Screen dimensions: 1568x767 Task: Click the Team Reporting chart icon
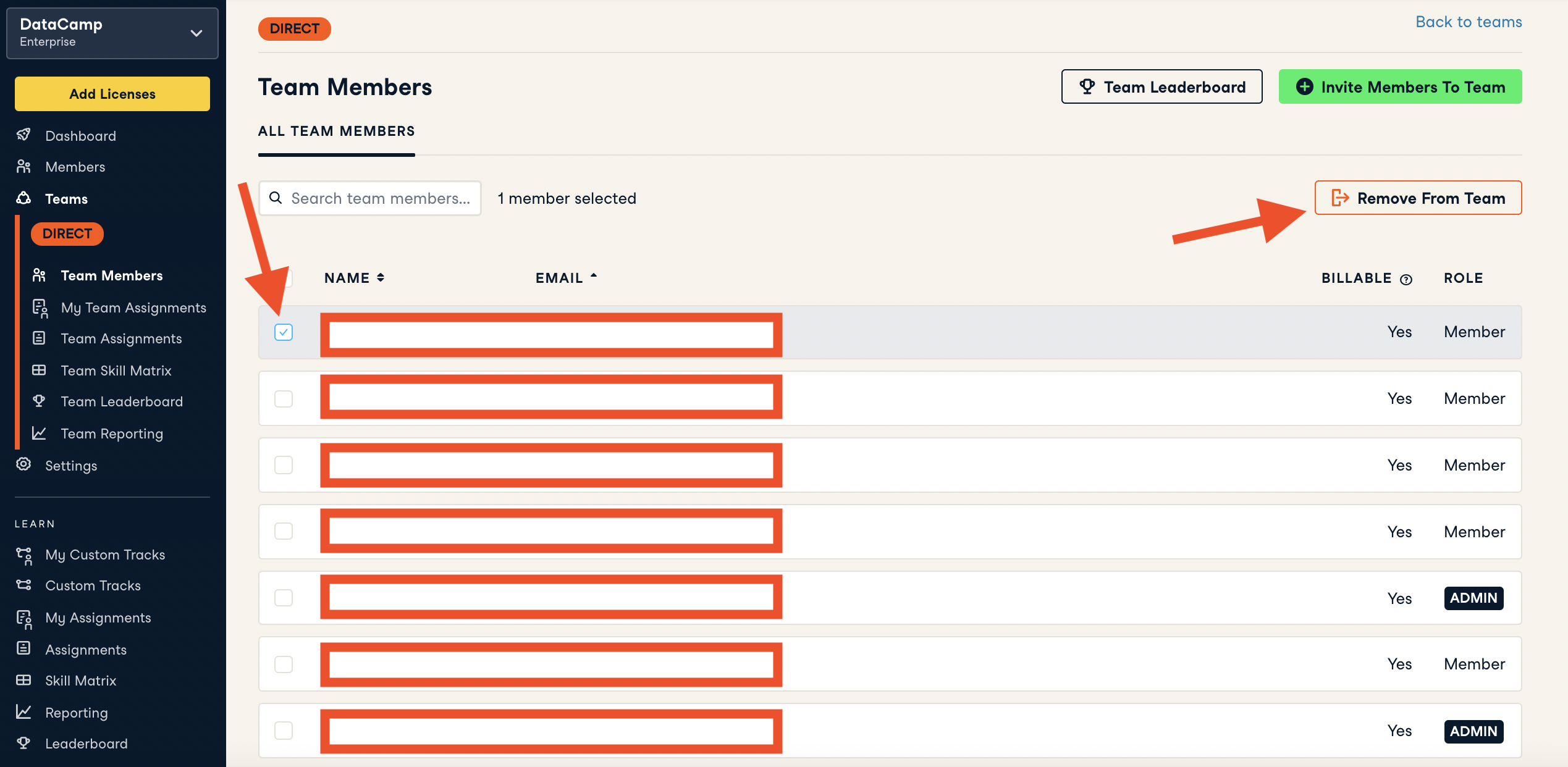point(39,434)
